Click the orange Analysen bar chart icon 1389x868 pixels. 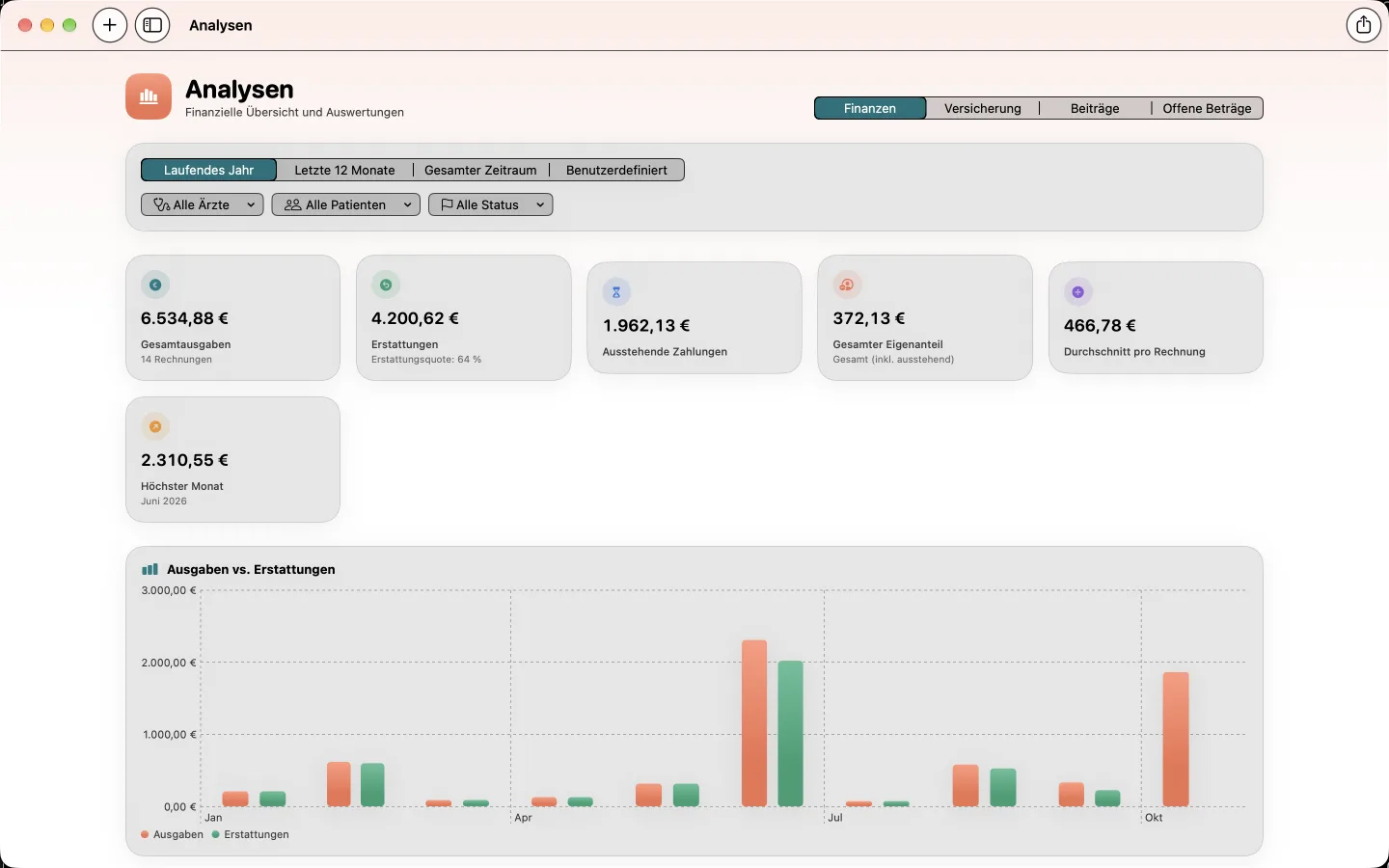click(149, 96)
